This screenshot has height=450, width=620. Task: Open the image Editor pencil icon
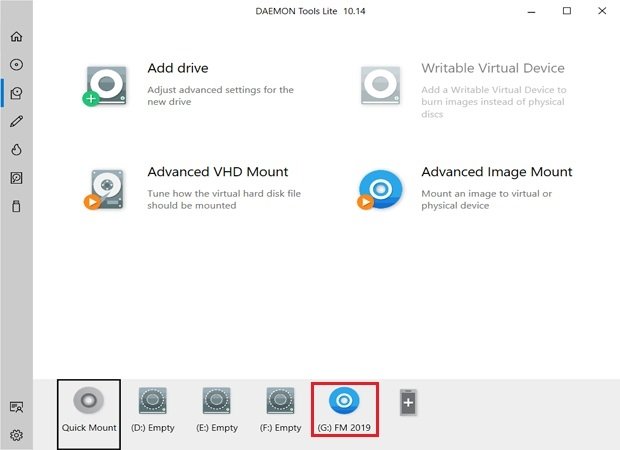click(x=16, y=121)
